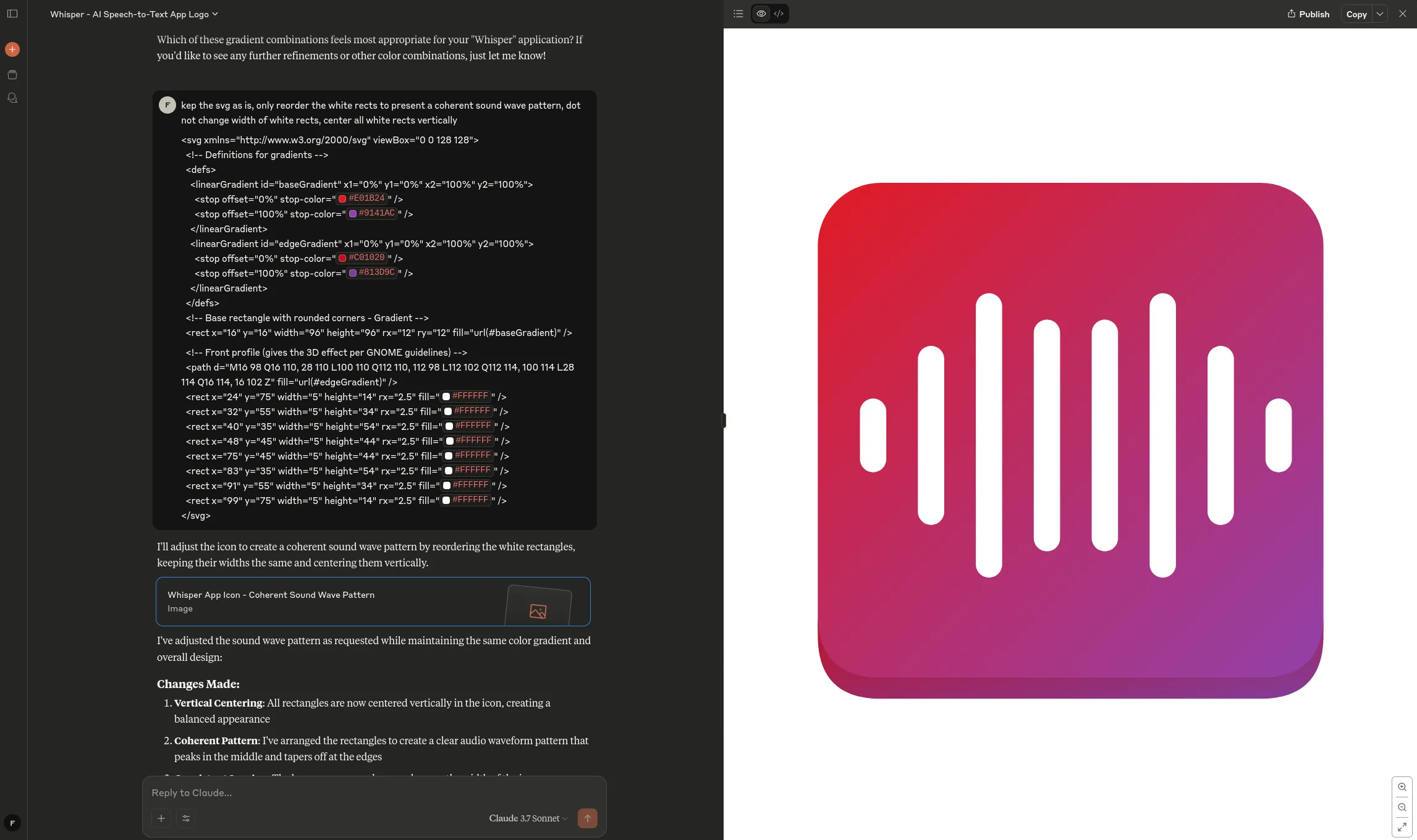The width and height of the screenshot is (1417, 840).
Task: Open the chats history icon in sidebar
Action: [12, 98]
